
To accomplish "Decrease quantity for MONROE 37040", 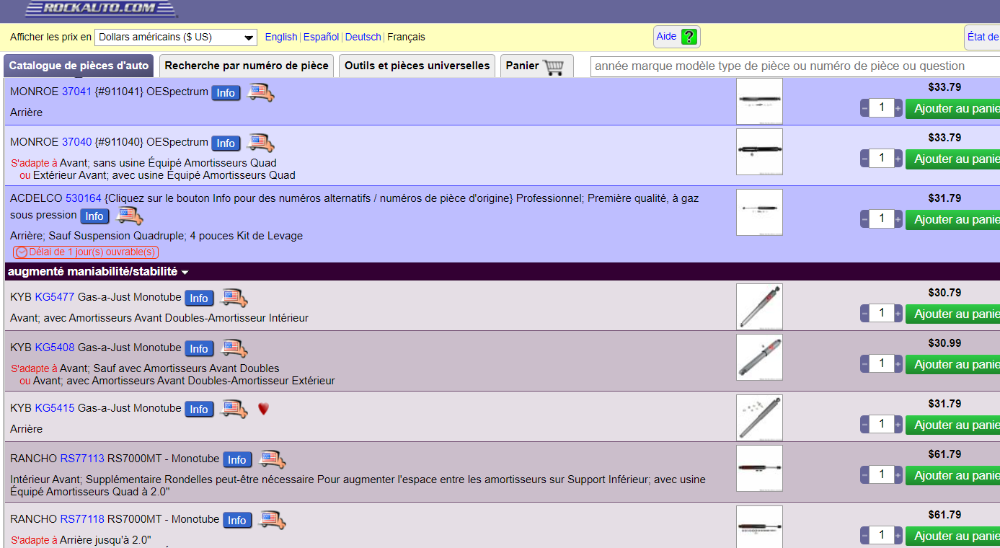I will point(865,159).
